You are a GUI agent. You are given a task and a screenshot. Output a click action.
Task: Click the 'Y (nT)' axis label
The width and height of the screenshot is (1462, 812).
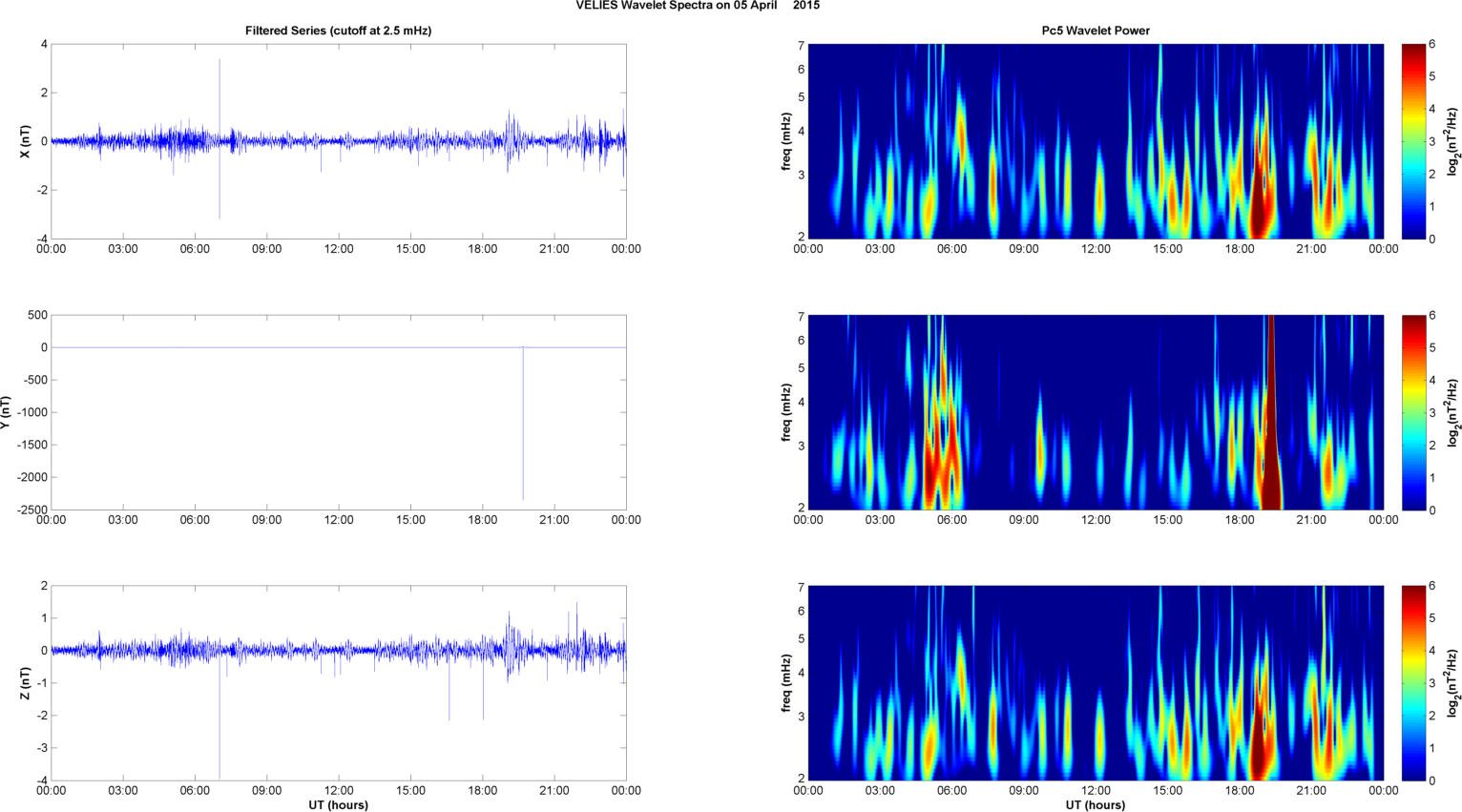tap(5, 412)
